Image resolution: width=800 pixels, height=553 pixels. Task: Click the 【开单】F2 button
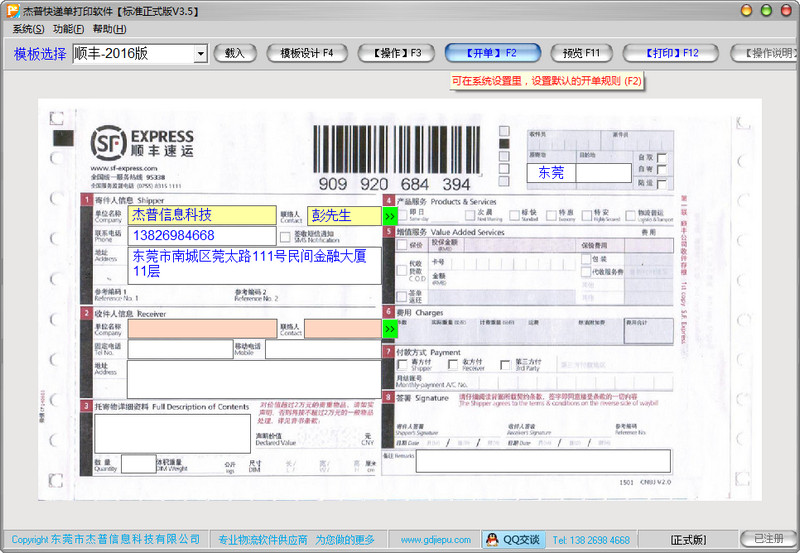point(492,53)
